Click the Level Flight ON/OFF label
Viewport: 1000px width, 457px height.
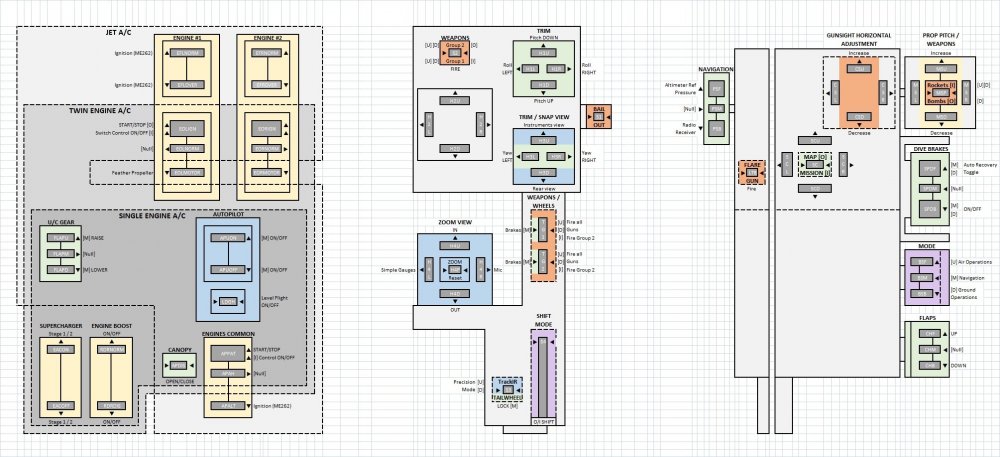[x=273, y=301]
